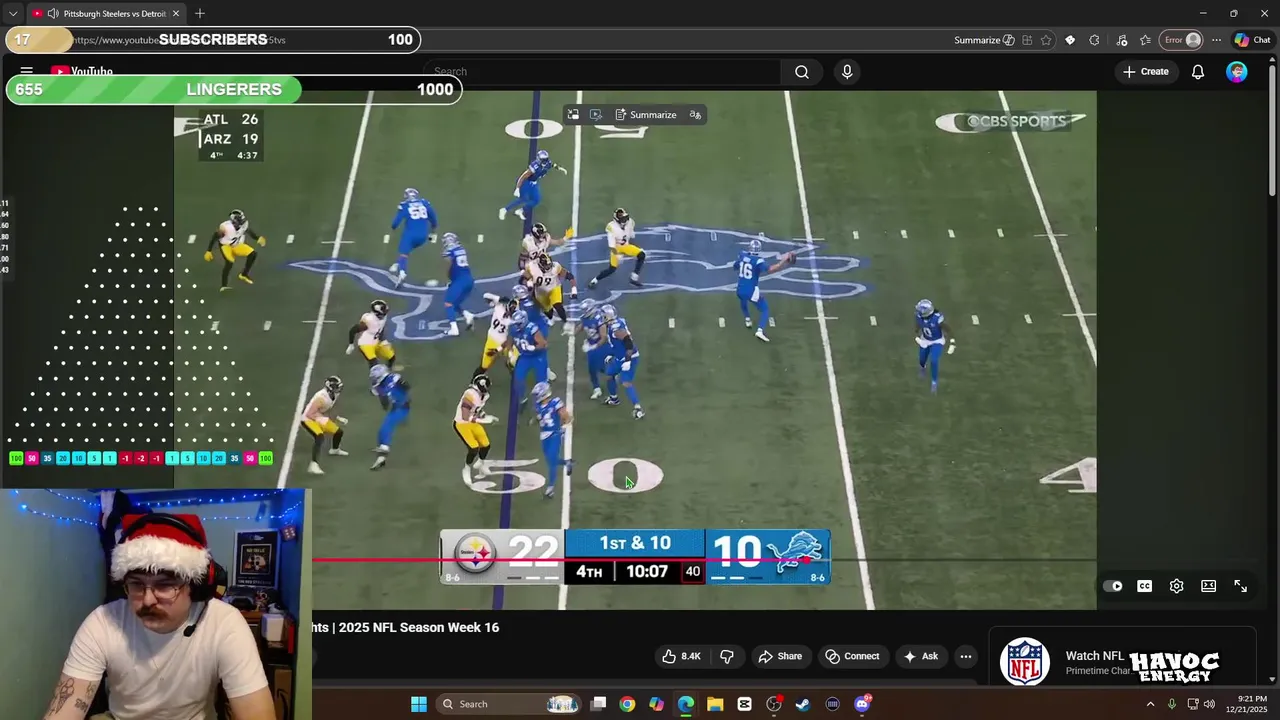
Task: Close the Pittsburgh Steelers vs Detroit tab
Action: (x=176, y=13)
